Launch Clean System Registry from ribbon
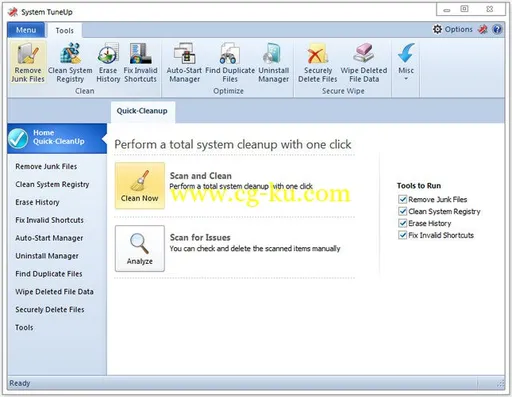Screen dimensions: 512x397 tap(70, 62)
